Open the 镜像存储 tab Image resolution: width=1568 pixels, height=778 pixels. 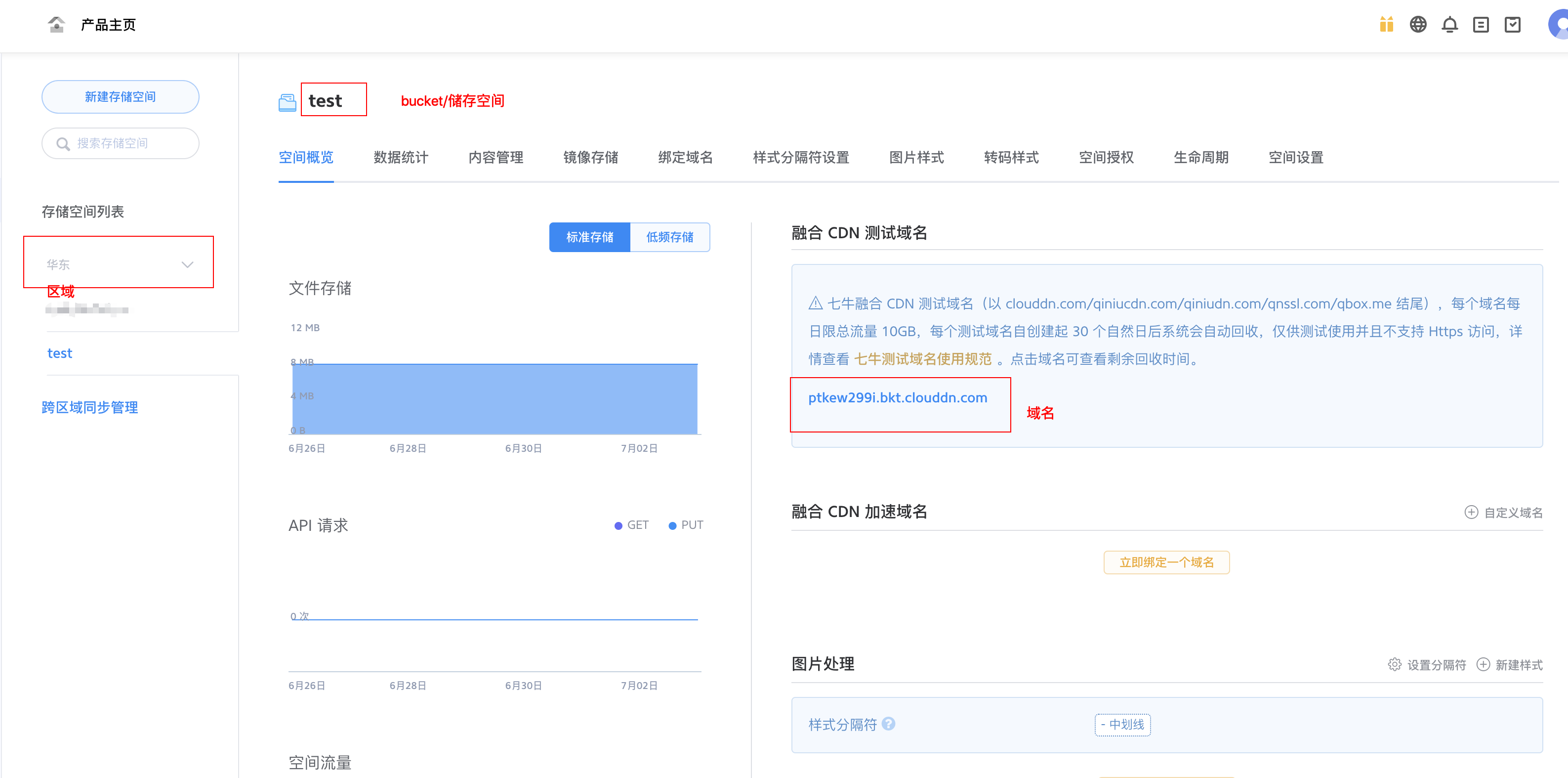click(591, 158)
